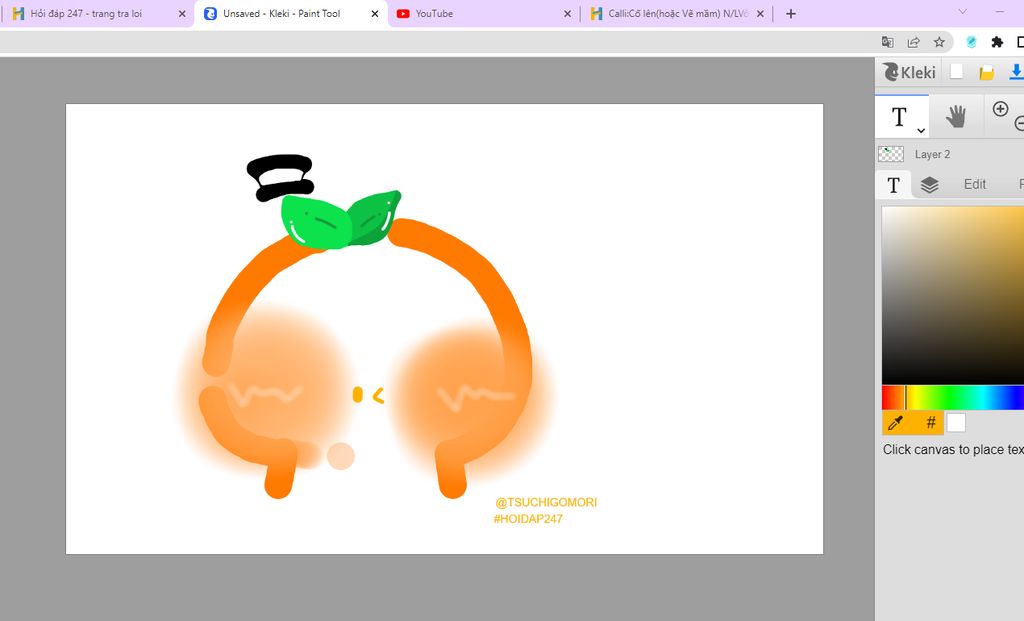Viewport: 1024px width, 621px height.
Task: Open the Edit tab
Action: click(x=974, y=184)
